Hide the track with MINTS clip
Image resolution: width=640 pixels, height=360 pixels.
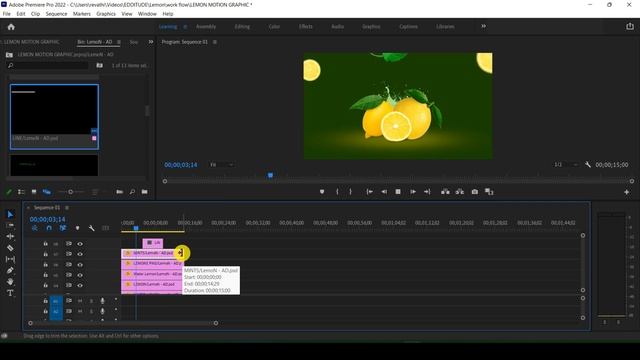[x=80, y=254]
